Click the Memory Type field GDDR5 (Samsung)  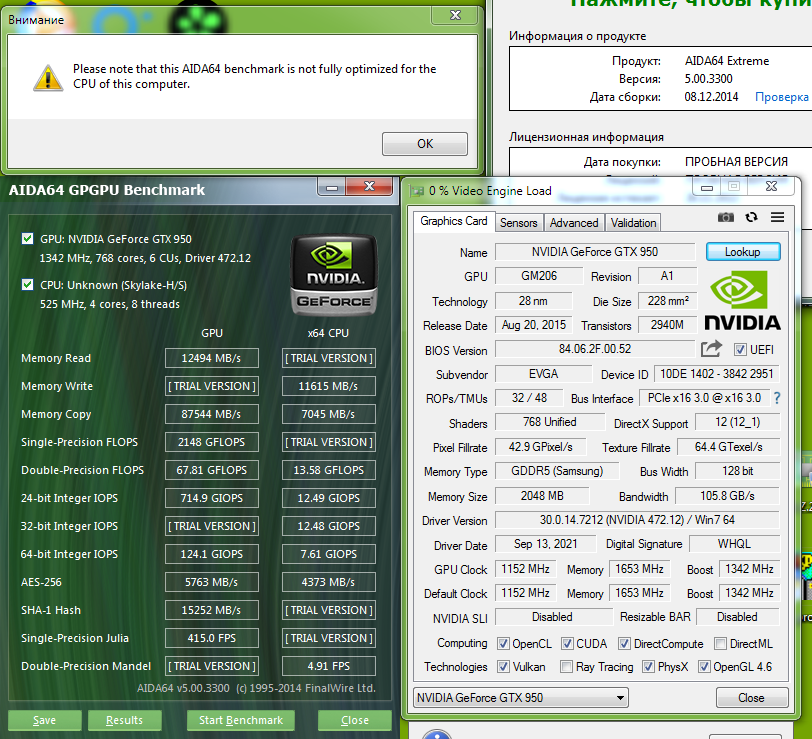pos(557,471)
